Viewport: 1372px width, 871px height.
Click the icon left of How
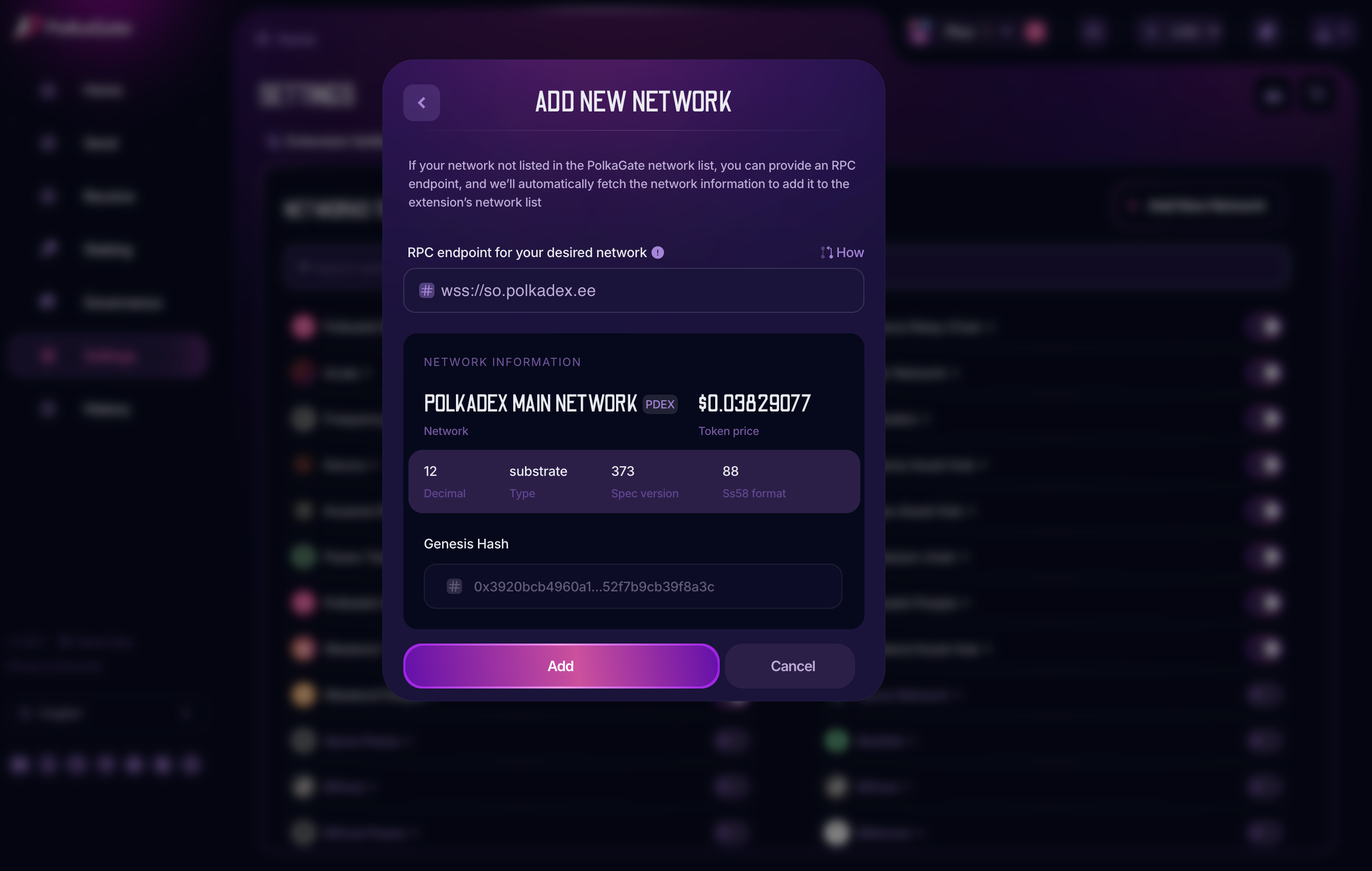tap(826, 253)
